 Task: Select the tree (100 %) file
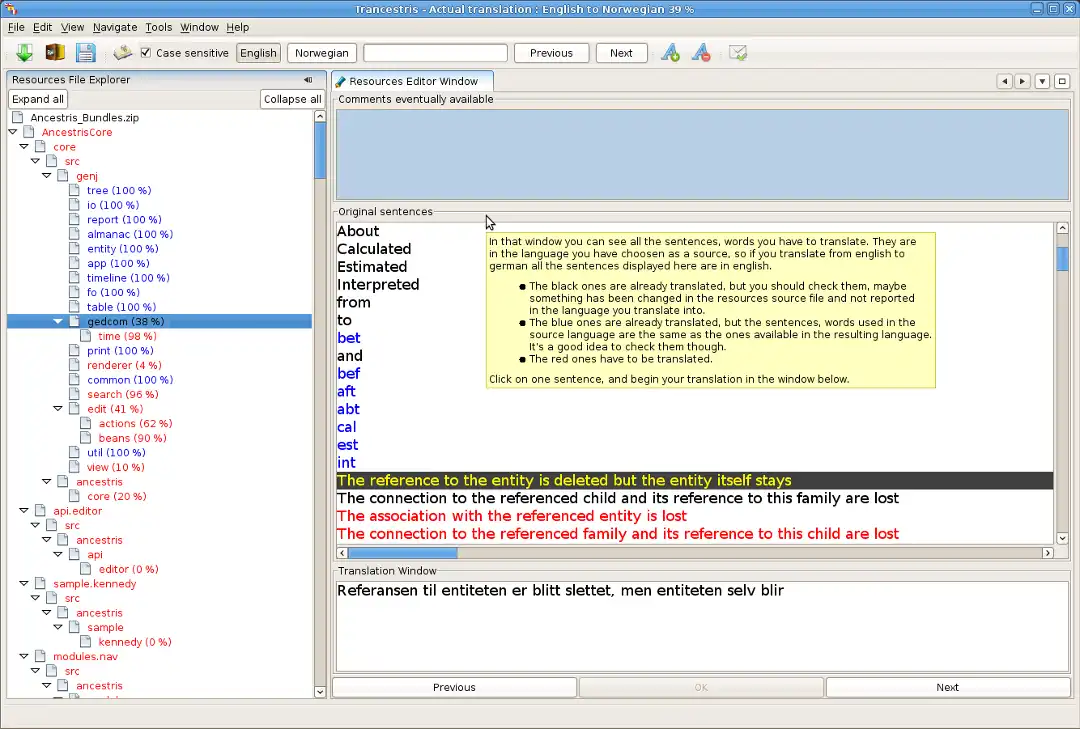(x=119, y=190)
